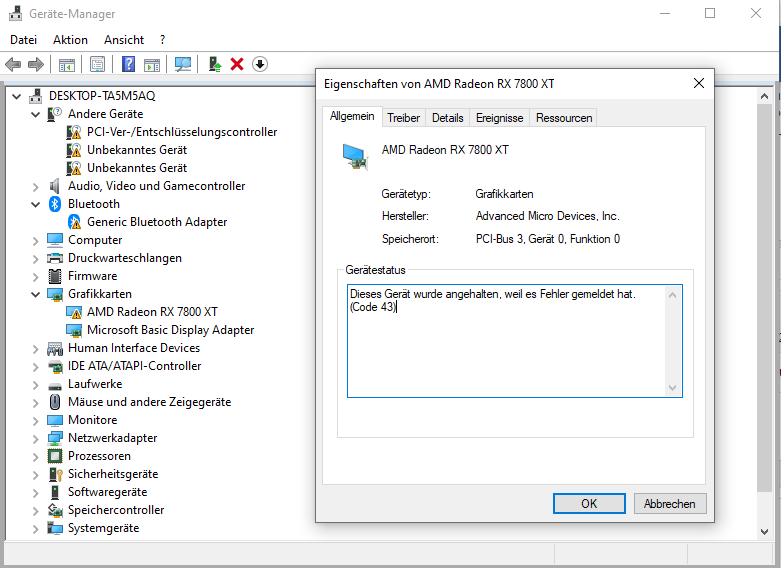Switch to the Ressourcen tab
This screenshot has height=568, width=781.
click(564, 118)
